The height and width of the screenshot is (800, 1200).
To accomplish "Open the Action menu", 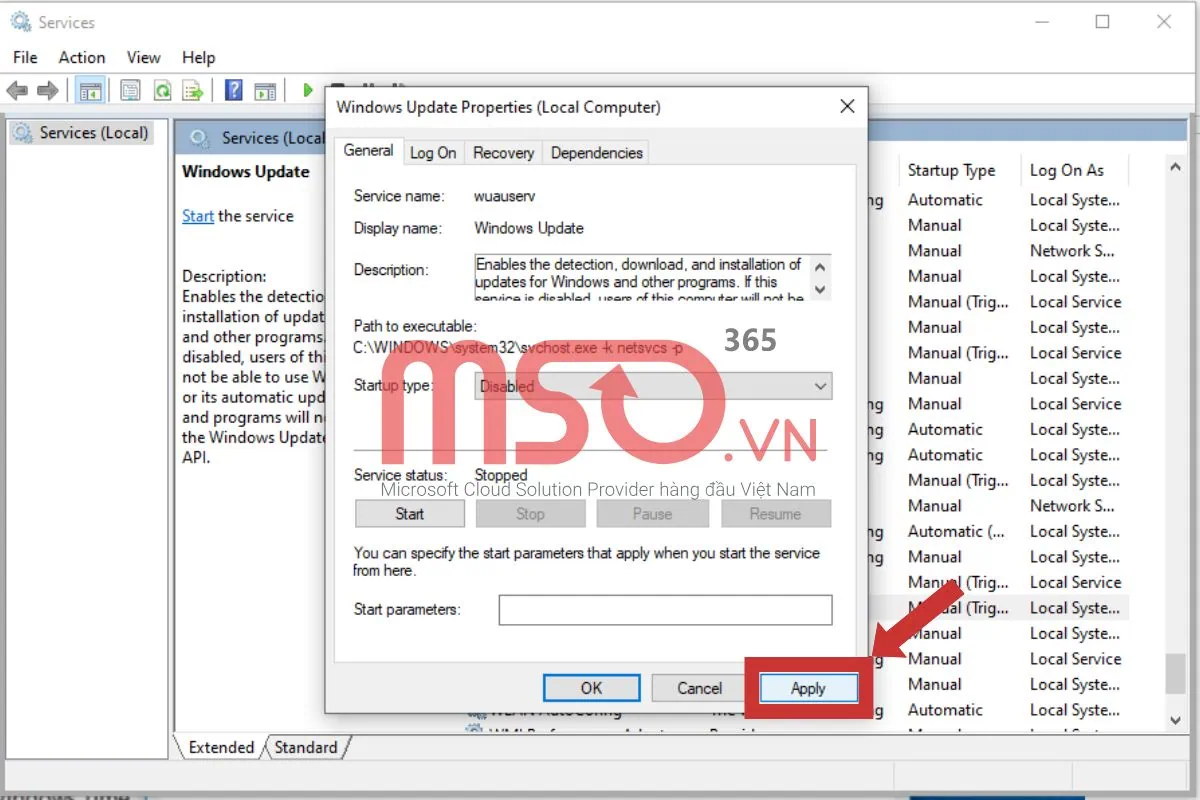I will click(x=81, y=58).
